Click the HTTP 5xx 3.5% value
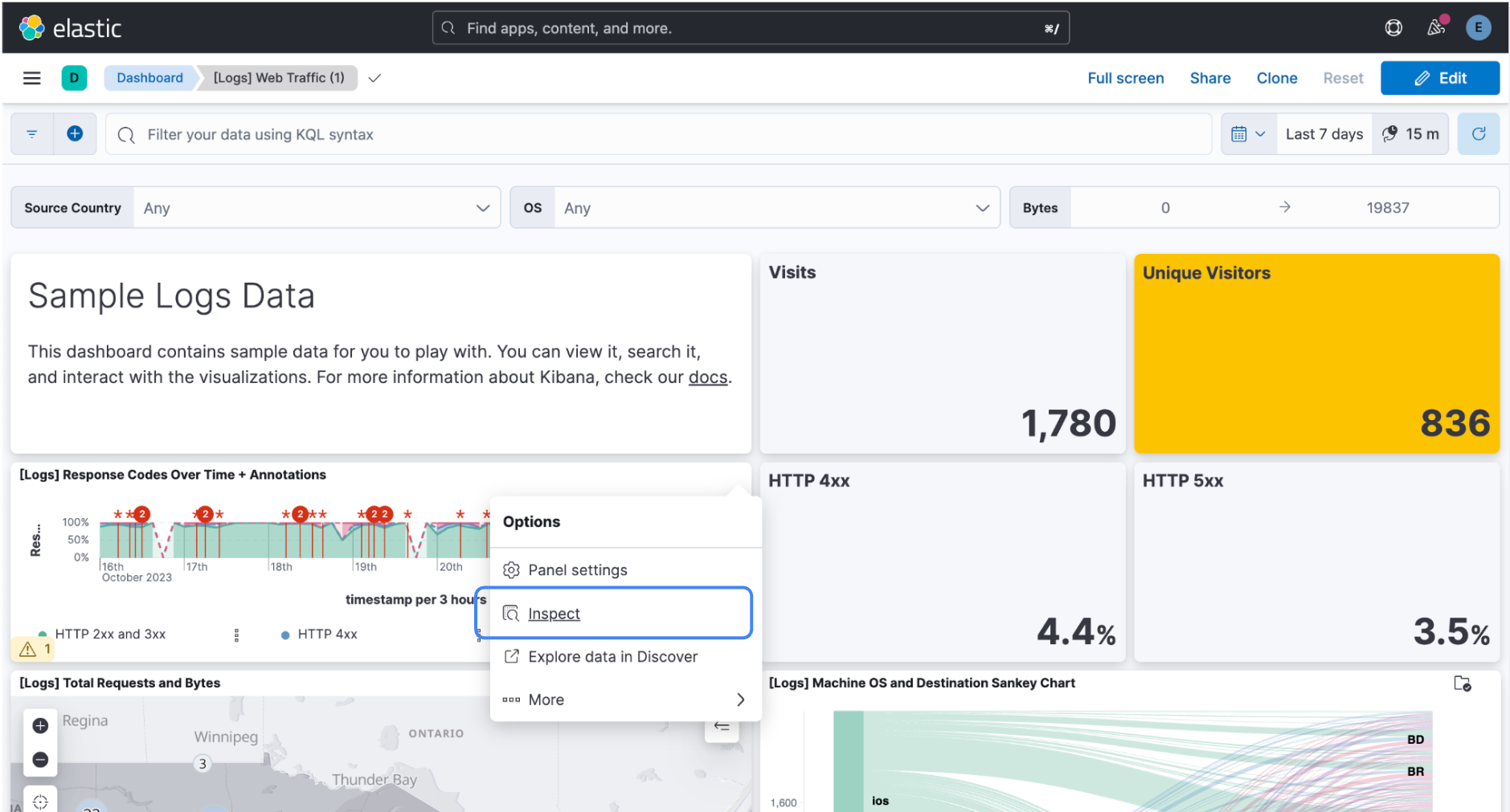Image resolution: width=1510 pixels, height=812 pixels. click(1451, 631)
